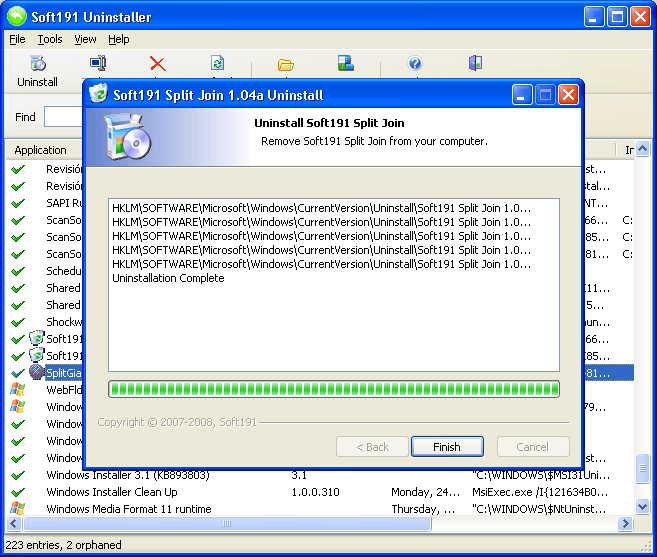Open the Help menu
This screenshot has width=657, height=557.
119,39
